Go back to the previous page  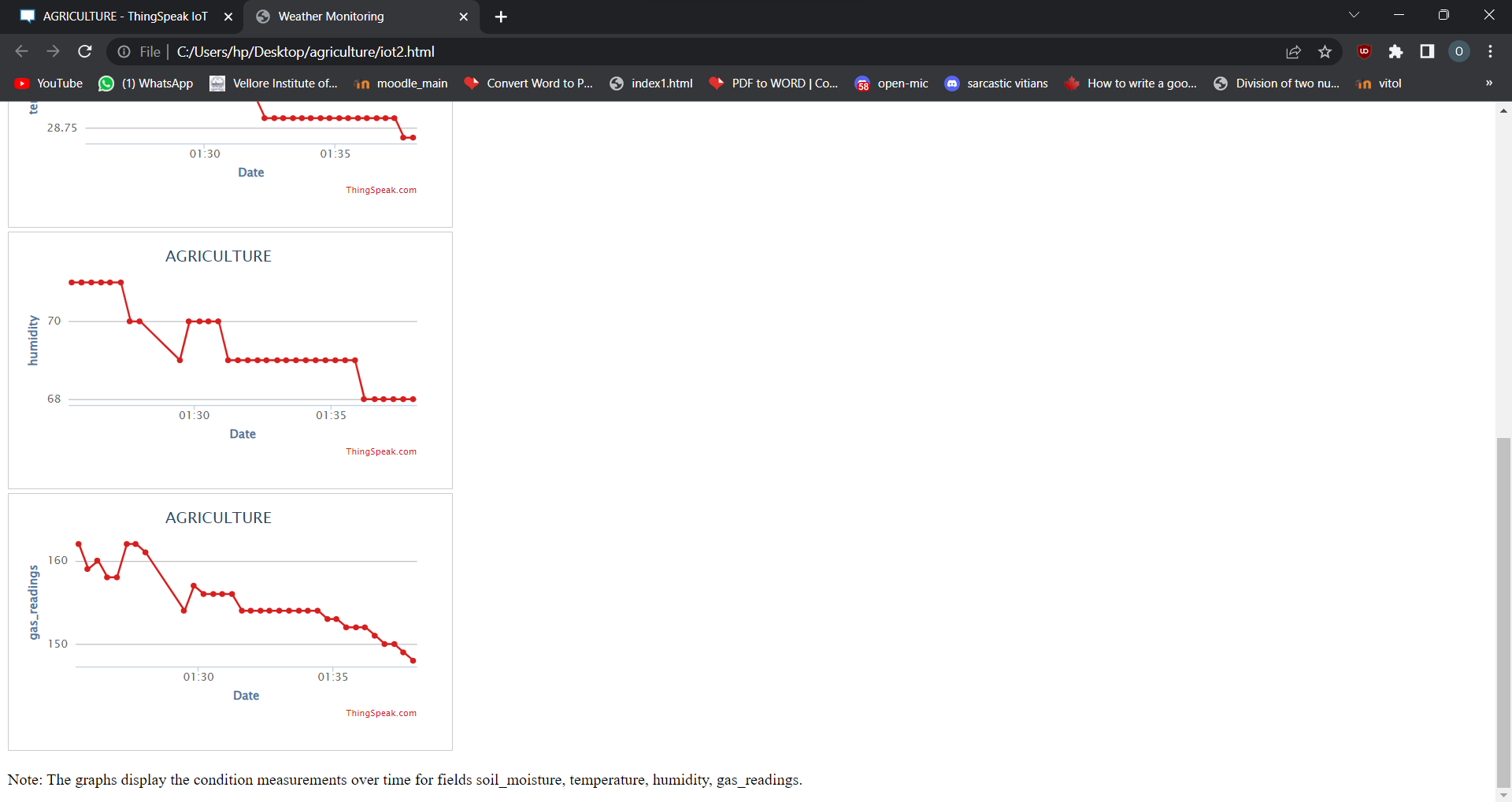[x=21, y=51]
